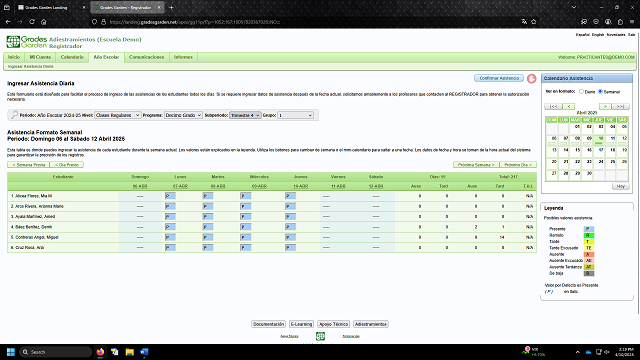Screen dimensions: 640x360
Task: Click the volume icon in system tray
Action: [x=607, y=352]
